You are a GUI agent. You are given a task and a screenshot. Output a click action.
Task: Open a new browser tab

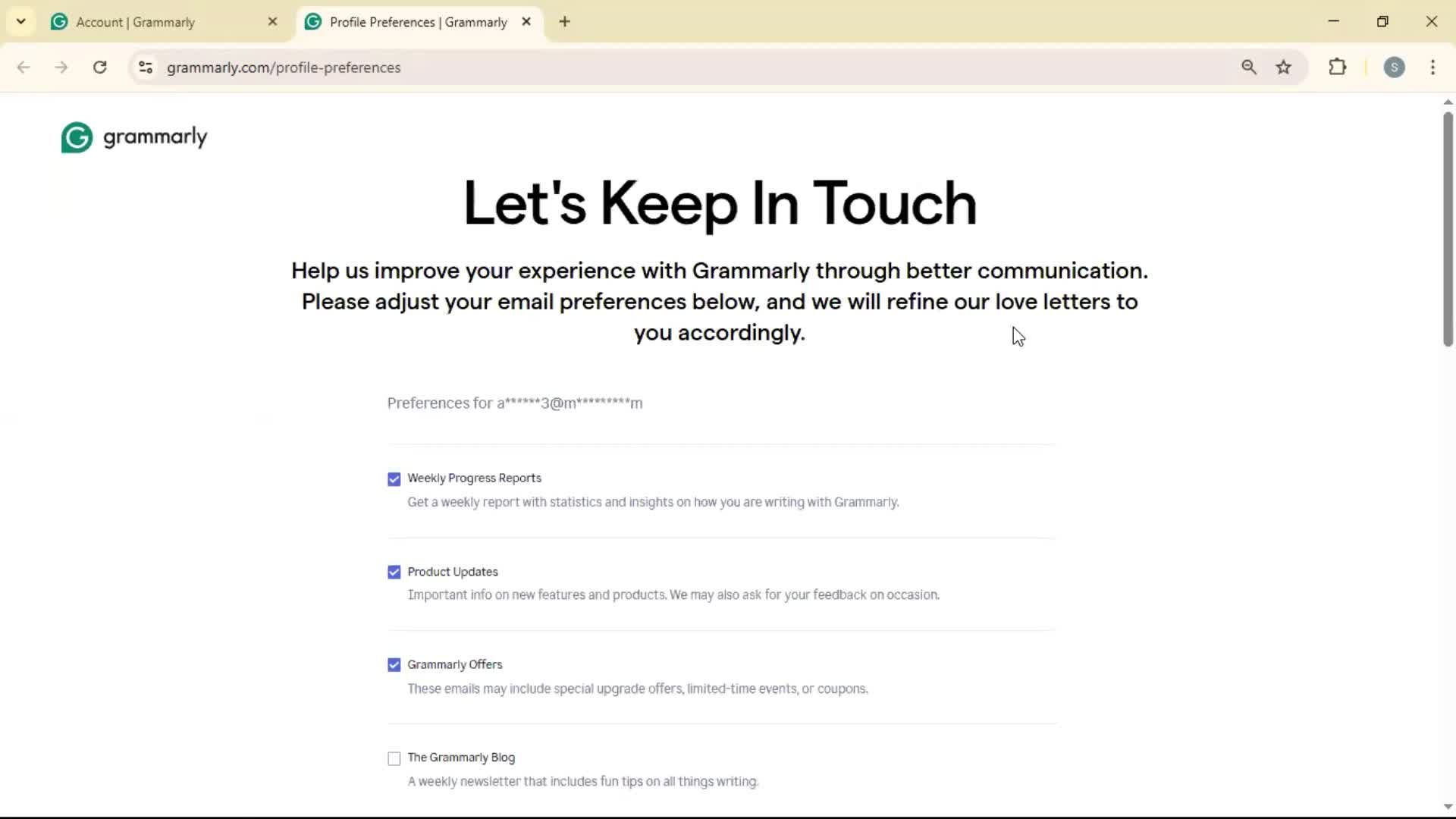[x=564, y=22]
